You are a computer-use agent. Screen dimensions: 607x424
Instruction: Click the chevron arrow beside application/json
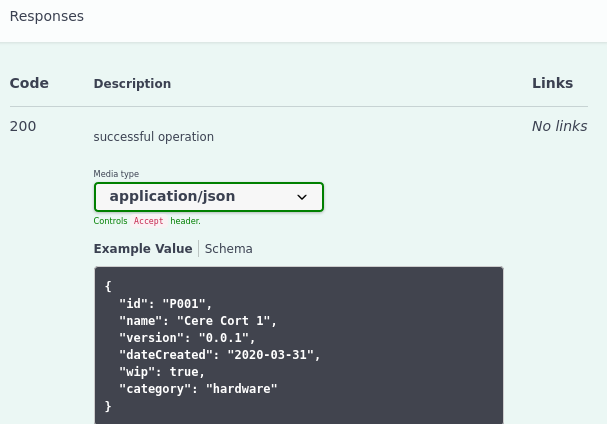(302, 197)
